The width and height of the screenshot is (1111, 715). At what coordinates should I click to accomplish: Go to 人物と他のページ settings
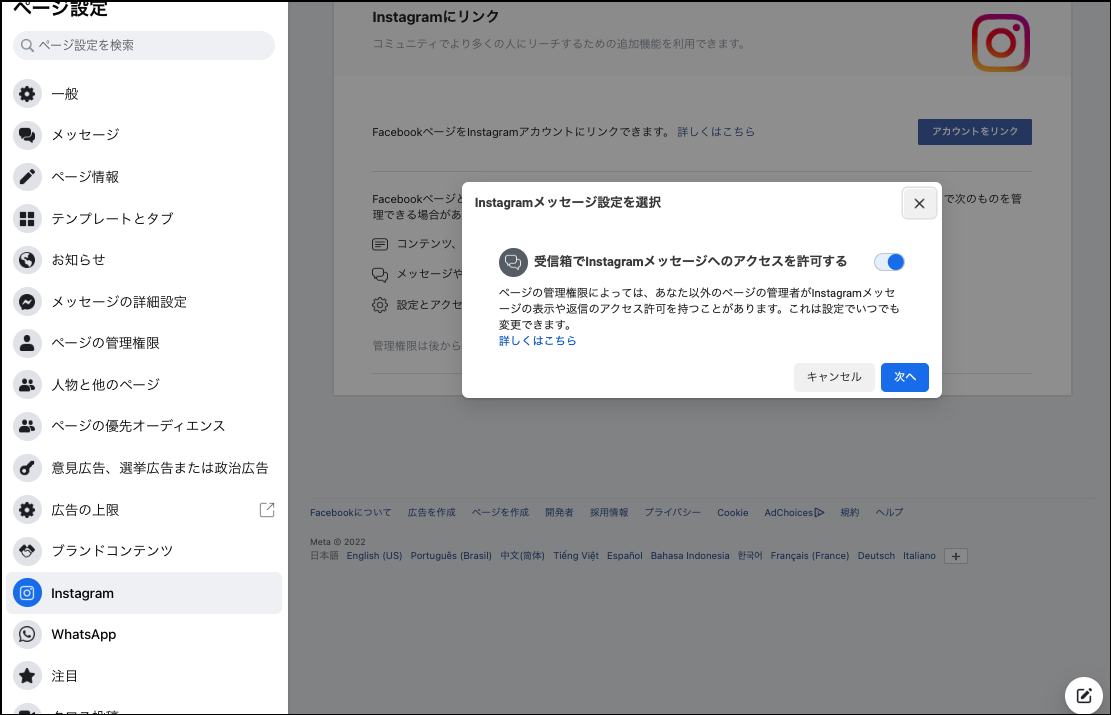click(x=144, y=385)
